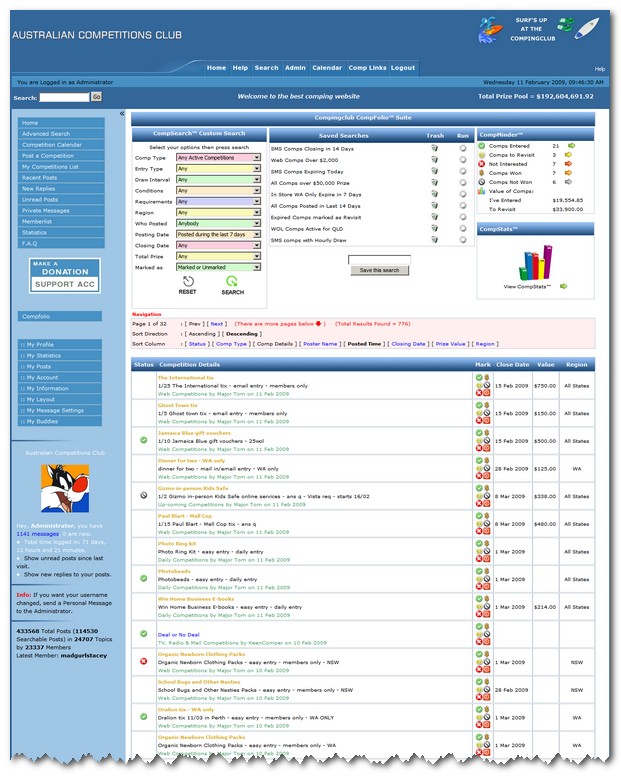Open the Entry Type dropdown

(x=219, y=168)
